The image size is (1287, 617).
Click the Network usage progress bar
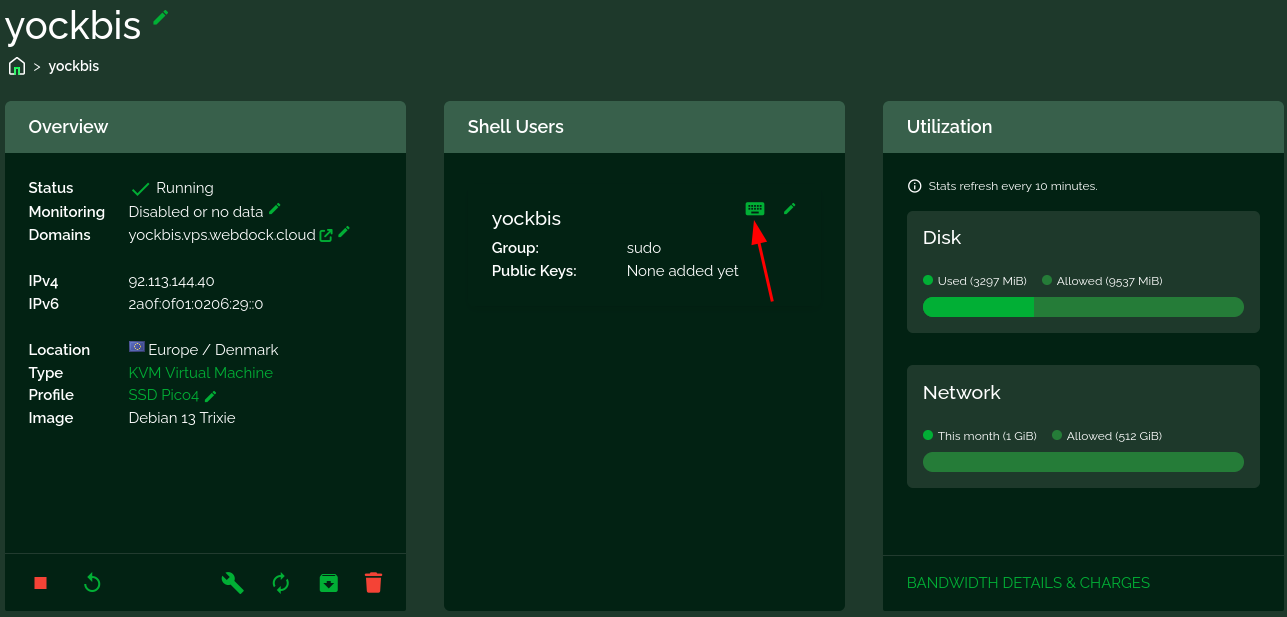[1082, 462]
